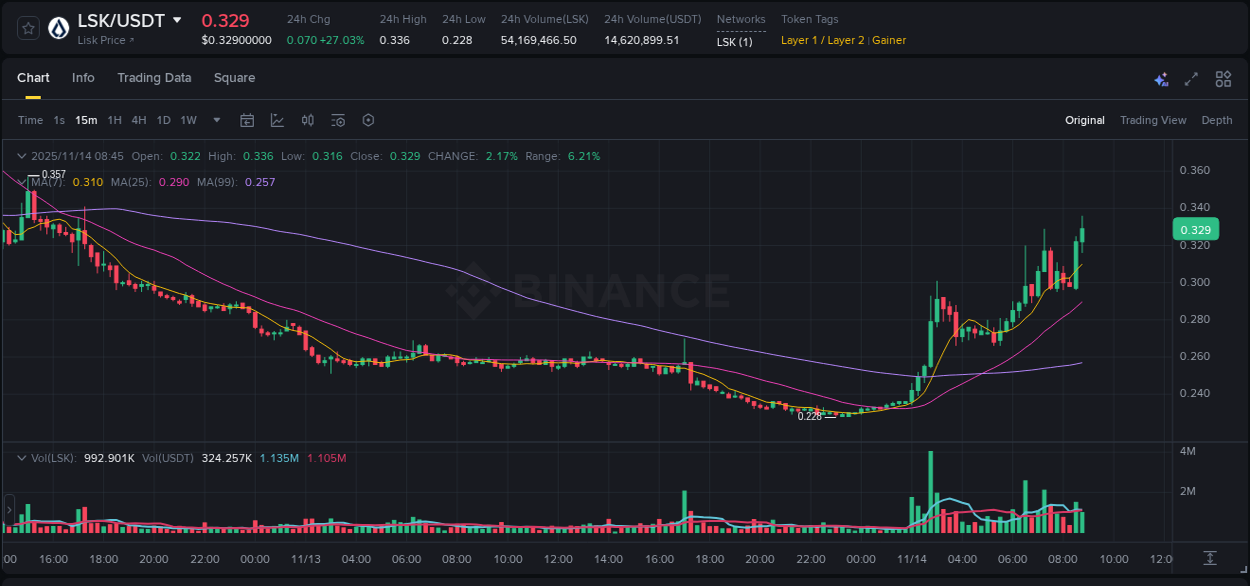The width and height of the screenshot is (1250, 586).
Task: Open the indicator list settings icon
Action: tap(337, 120)
